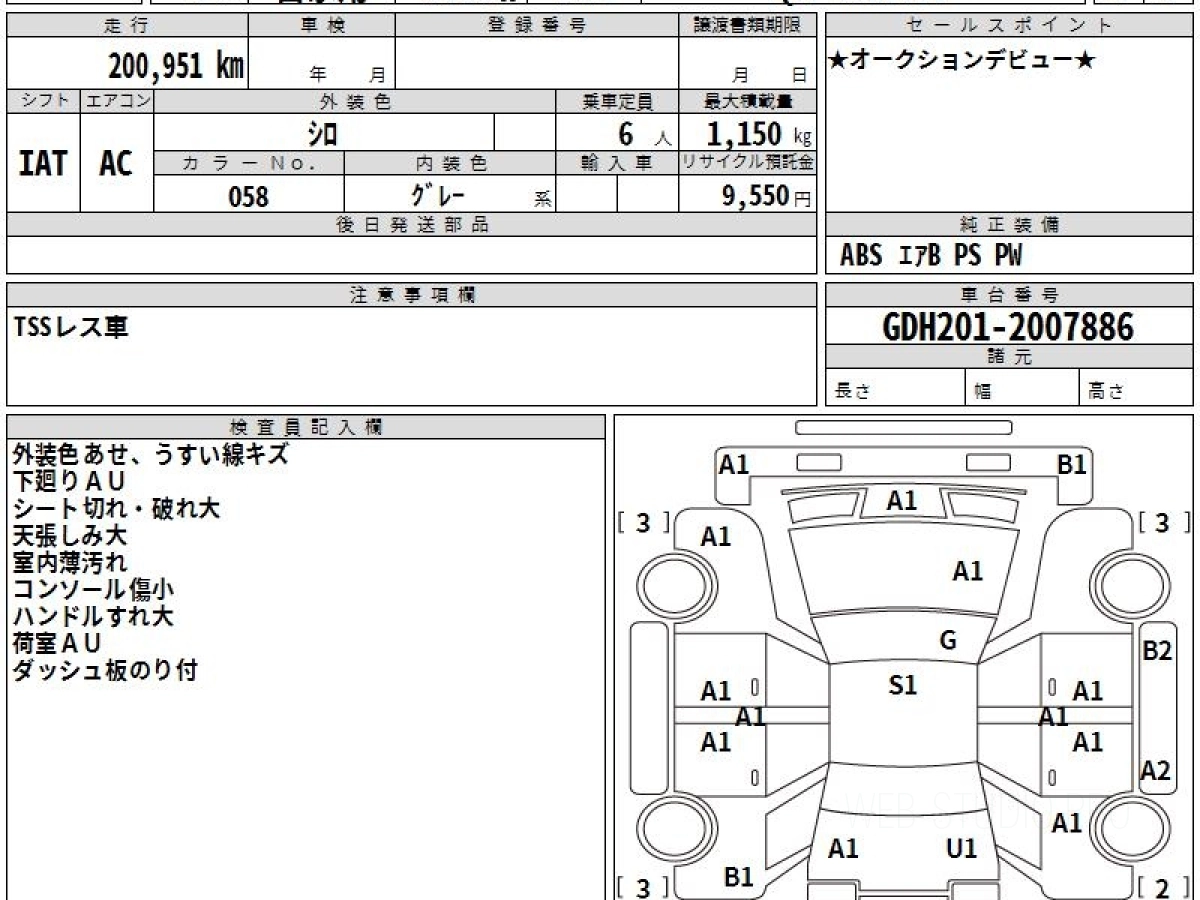Click the 高さ dimension label
Image resolution: width=1200 pixels, height=900 pixels.
(x=1106, y=392)
